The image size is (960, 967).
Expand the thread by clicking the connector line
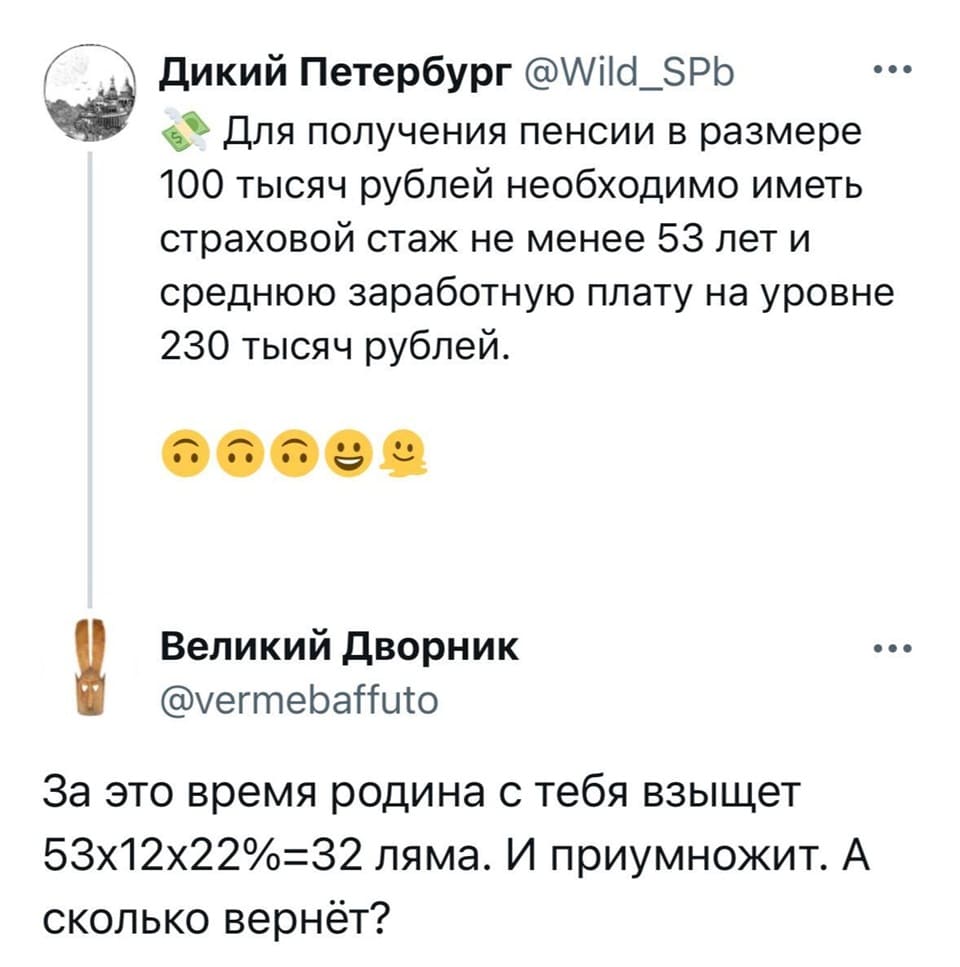[91, 380]
